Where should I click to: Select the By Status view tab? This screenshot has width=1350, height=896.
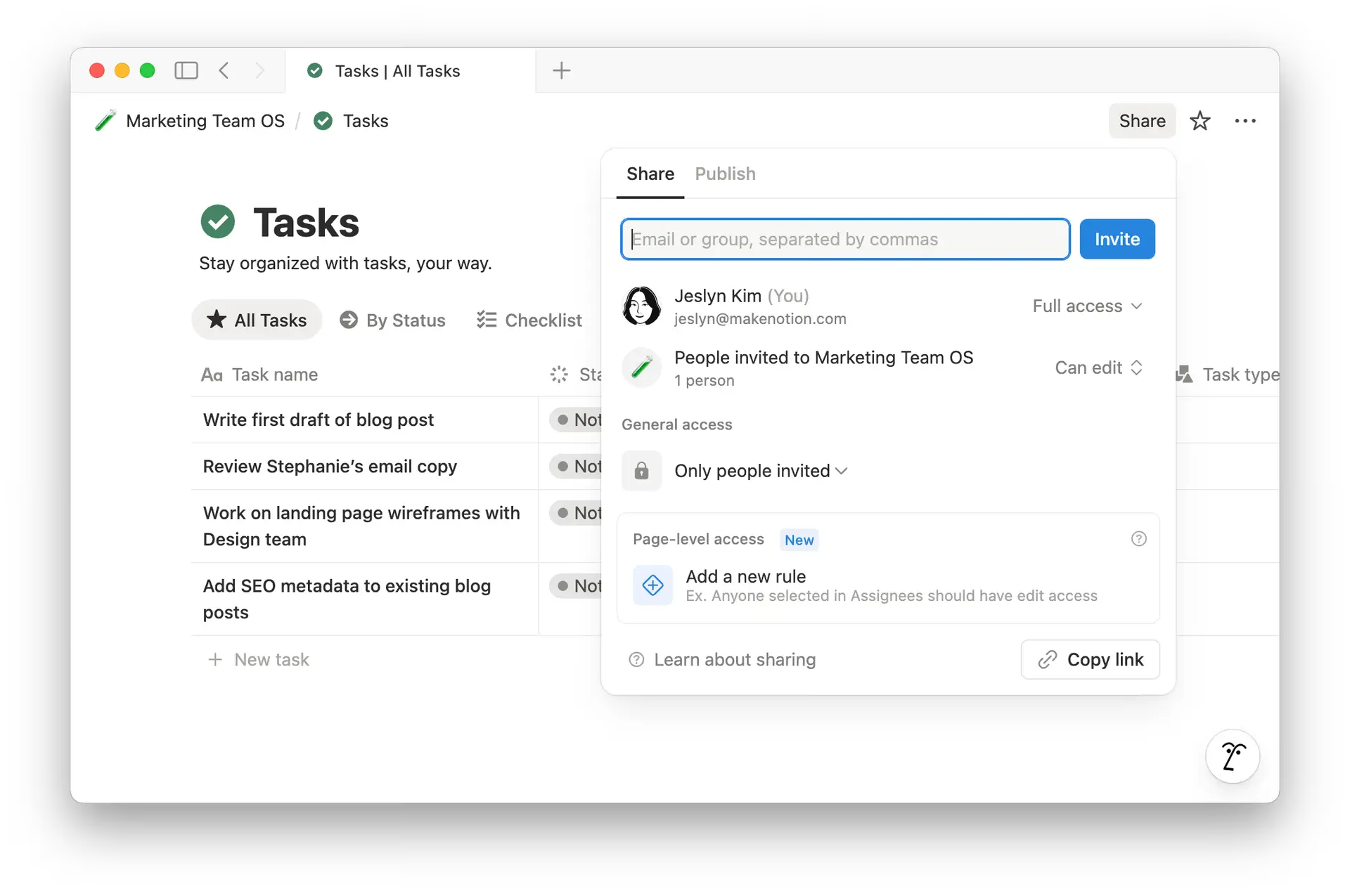pyautogui.click(x=392, y=320)
